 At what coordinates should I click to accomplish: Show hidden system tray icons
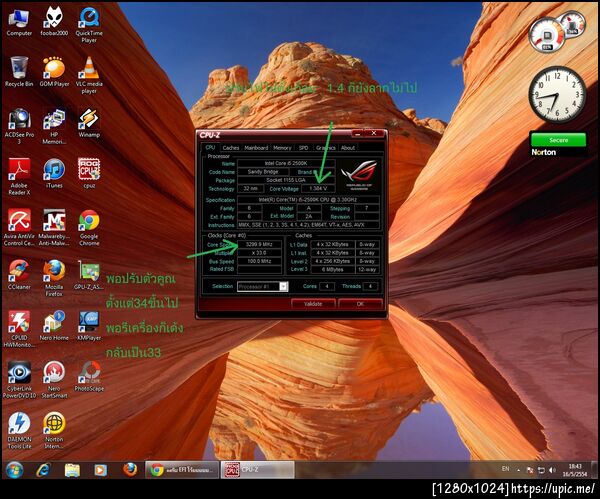click(518, 470)
